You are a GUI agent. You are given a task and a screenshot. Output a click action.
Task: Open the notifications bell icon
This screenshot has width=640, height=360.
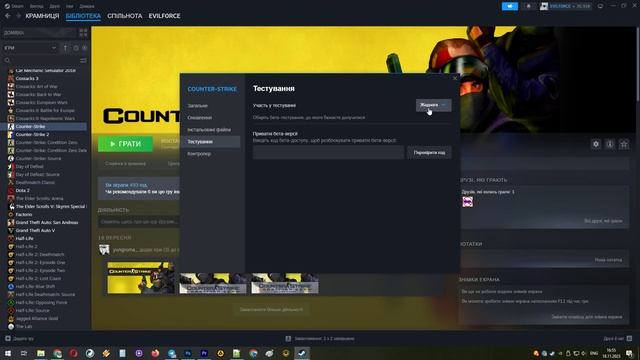529,6
